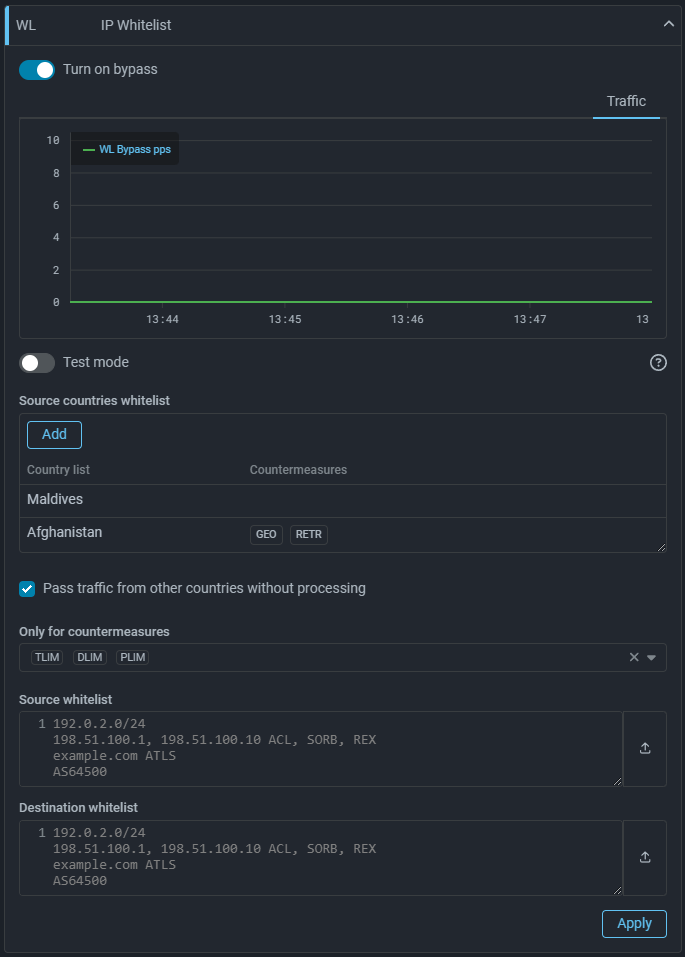Screen dimensions: 685x957
Task: Click into the Source whitelist text area
Action: (x=320, y=749)
